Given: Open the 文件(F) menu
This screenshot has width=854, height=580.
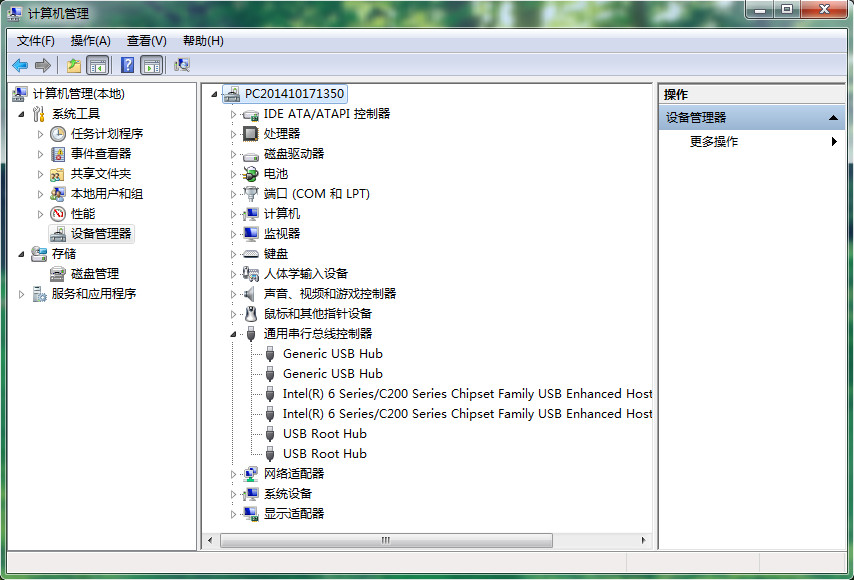Looking at the screenshot, I should pos(35,41).
